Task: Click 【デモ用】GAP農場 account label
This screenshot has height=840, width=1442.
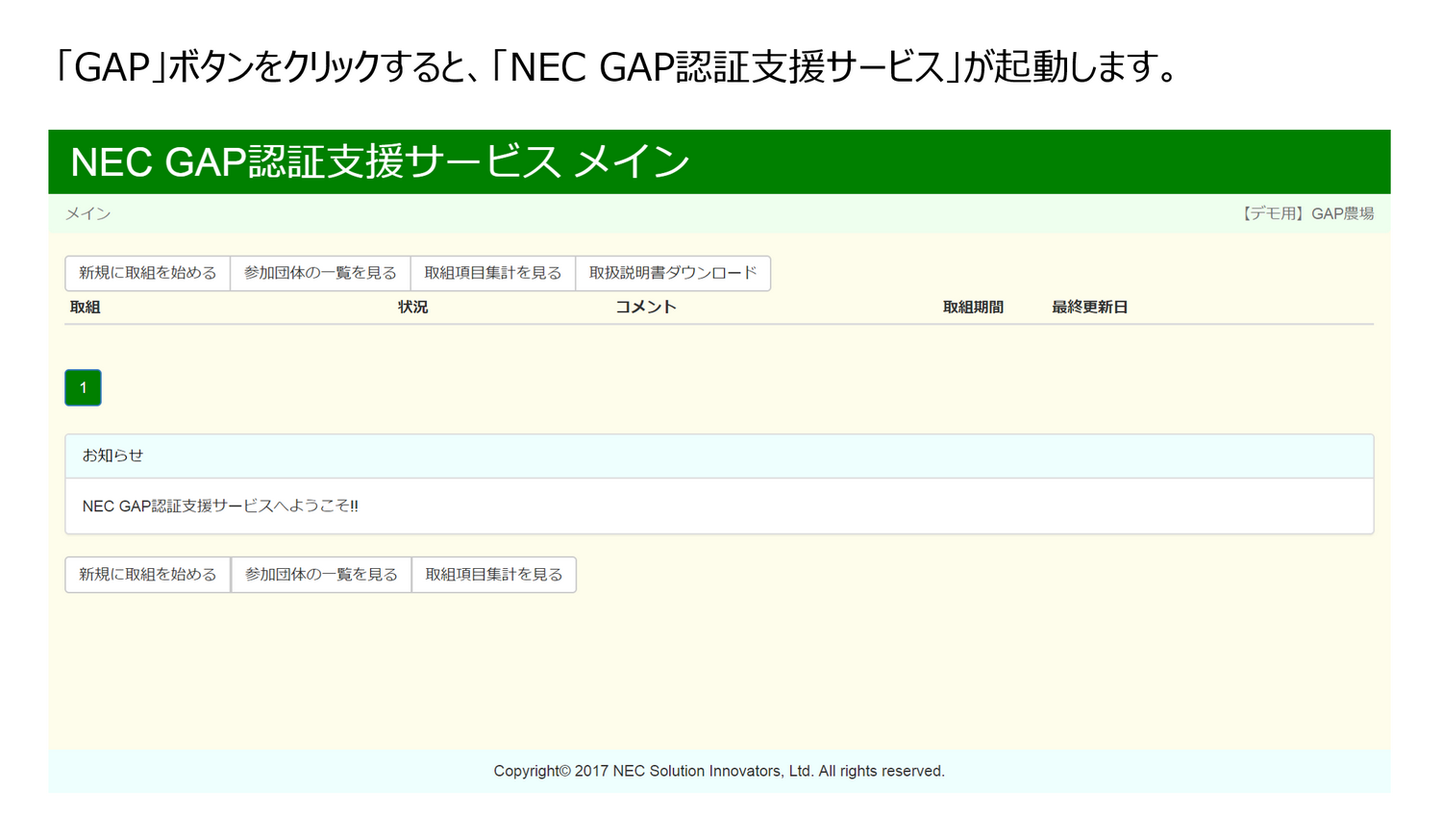Action: 1305,213
